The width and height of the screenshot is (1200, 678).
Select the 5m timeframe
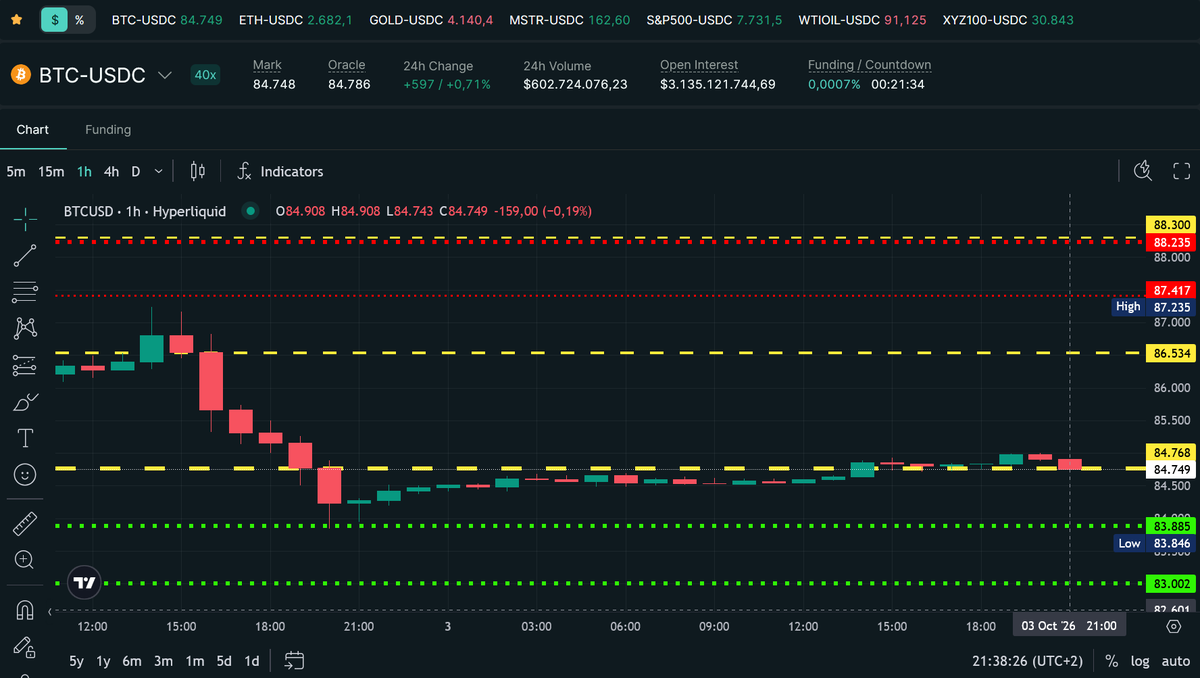16,171
